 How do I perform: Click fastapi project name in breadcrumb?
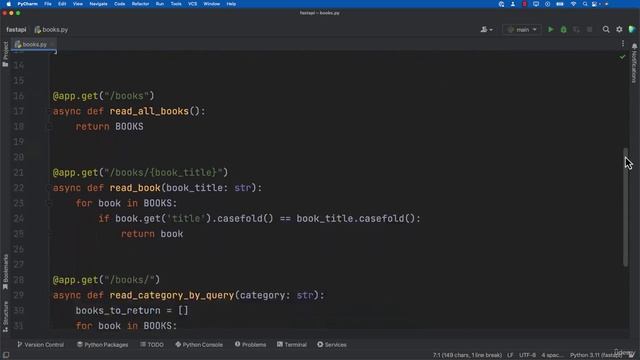point(16,29)
